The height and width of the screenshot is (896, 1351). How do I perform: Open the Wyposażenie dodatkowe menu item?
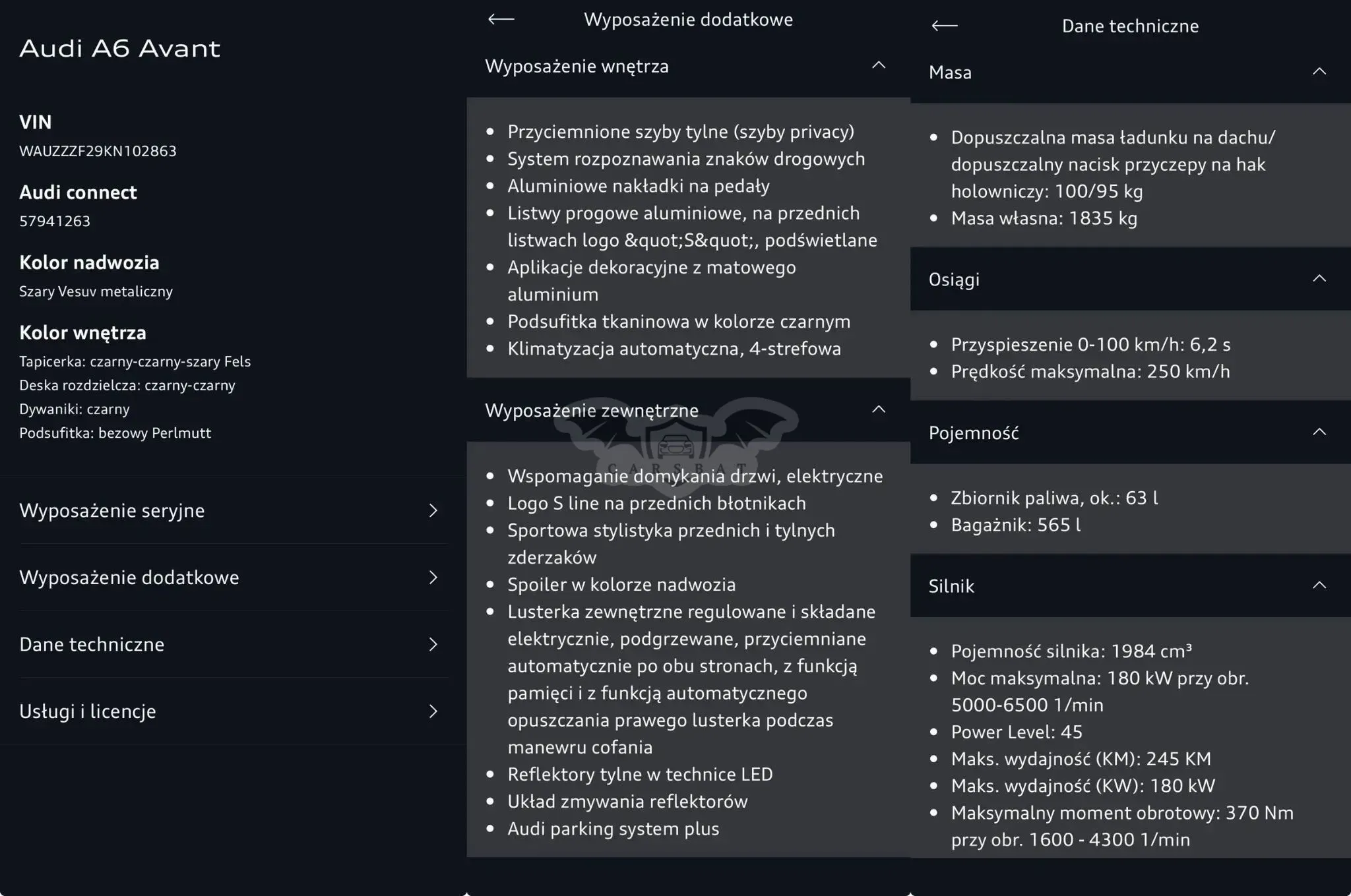click(x=229, y=578)
